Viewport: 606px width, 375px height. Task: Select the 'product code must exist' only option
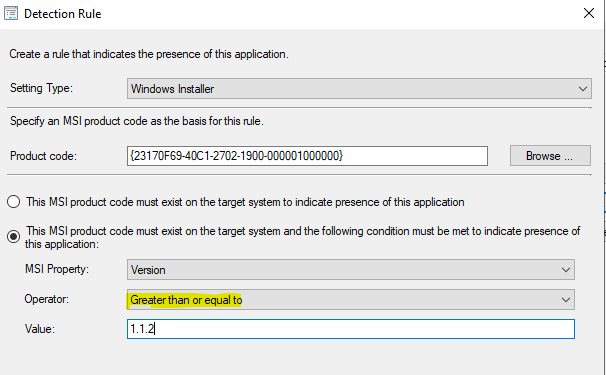tap(14, 202)
